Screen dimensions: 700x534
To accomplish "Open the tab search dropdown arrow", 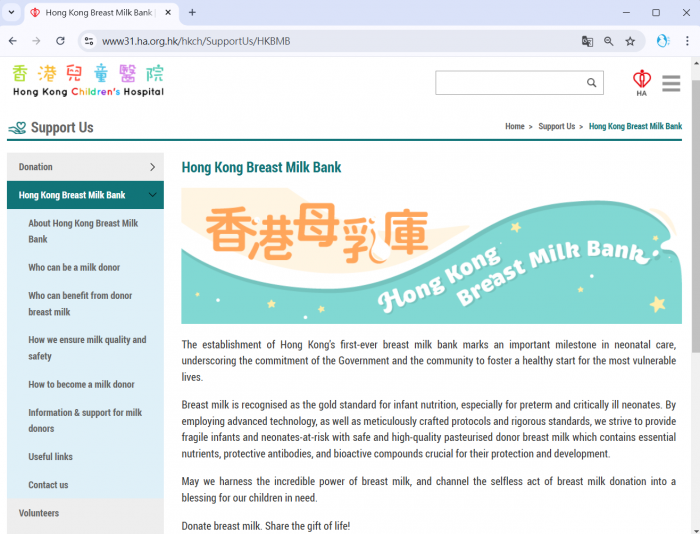I will coord(12,13).
